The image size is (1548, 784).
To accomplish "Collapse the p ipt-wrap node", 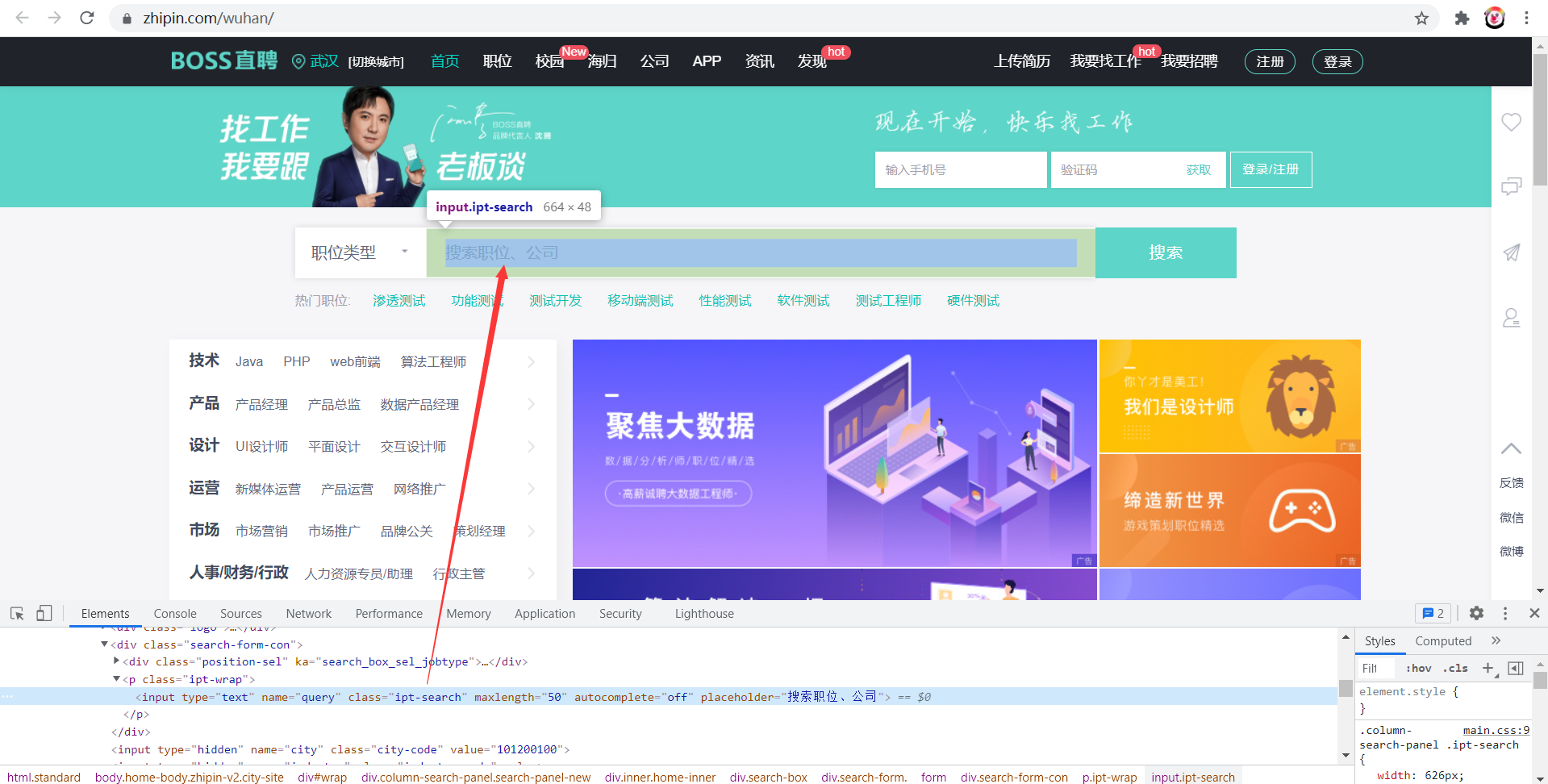I will click(116, 679).
